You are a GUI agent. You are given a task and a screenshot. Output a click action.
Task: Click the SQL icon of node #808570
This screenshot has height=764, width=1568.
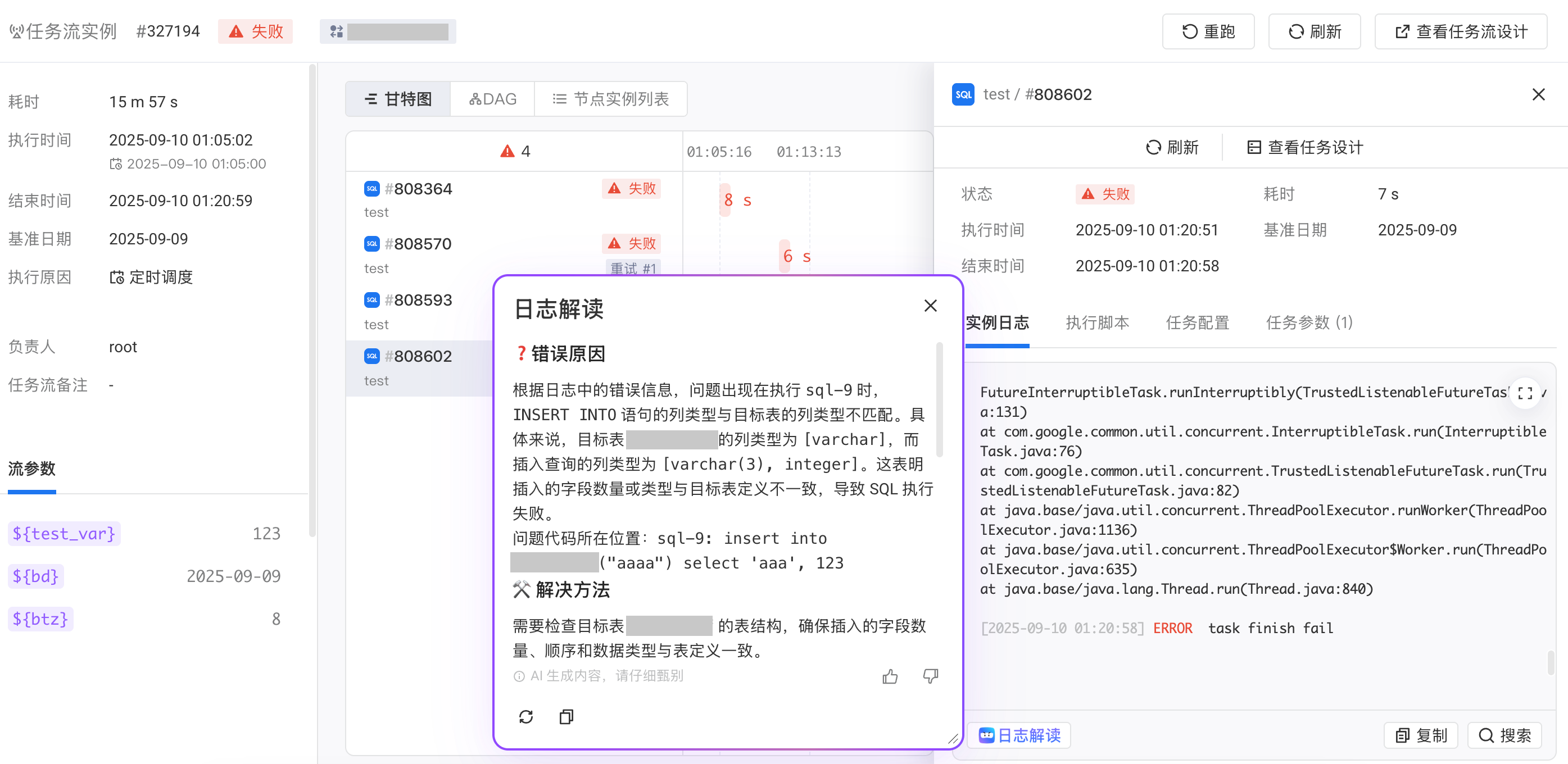tap(372, 244)
